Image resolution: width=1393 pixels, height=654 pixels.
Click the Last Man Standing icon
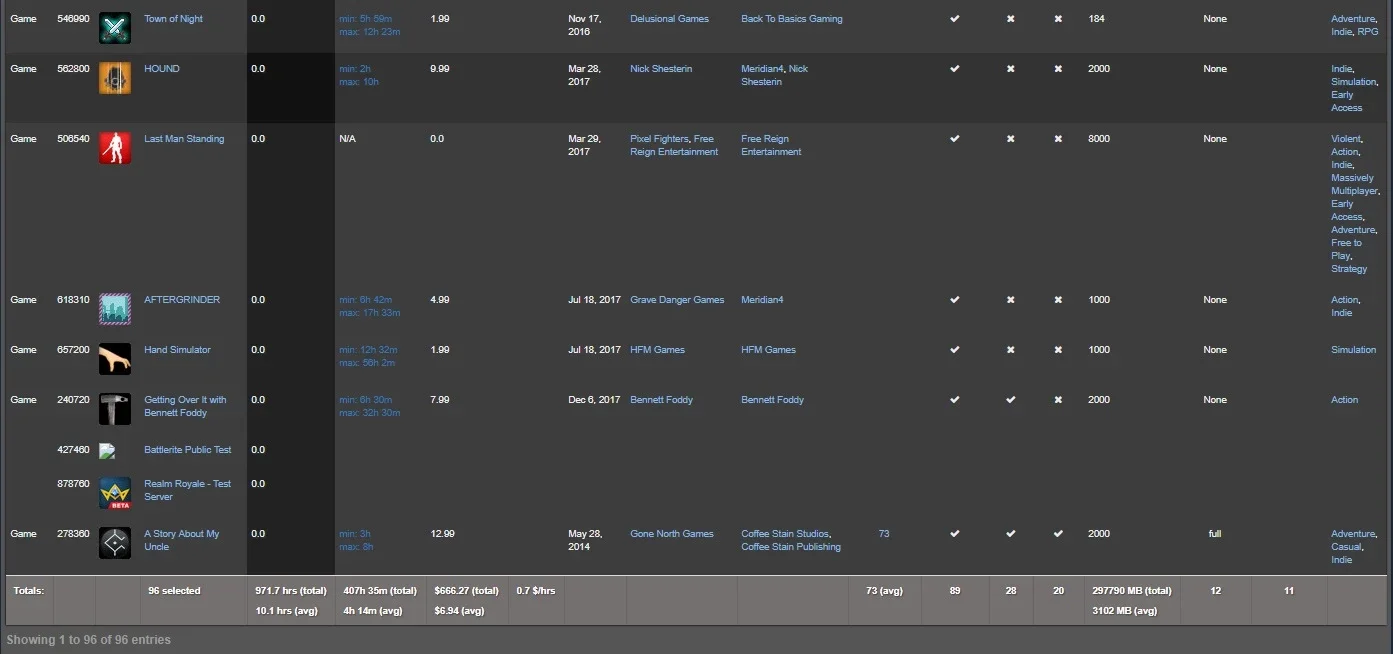115,148
